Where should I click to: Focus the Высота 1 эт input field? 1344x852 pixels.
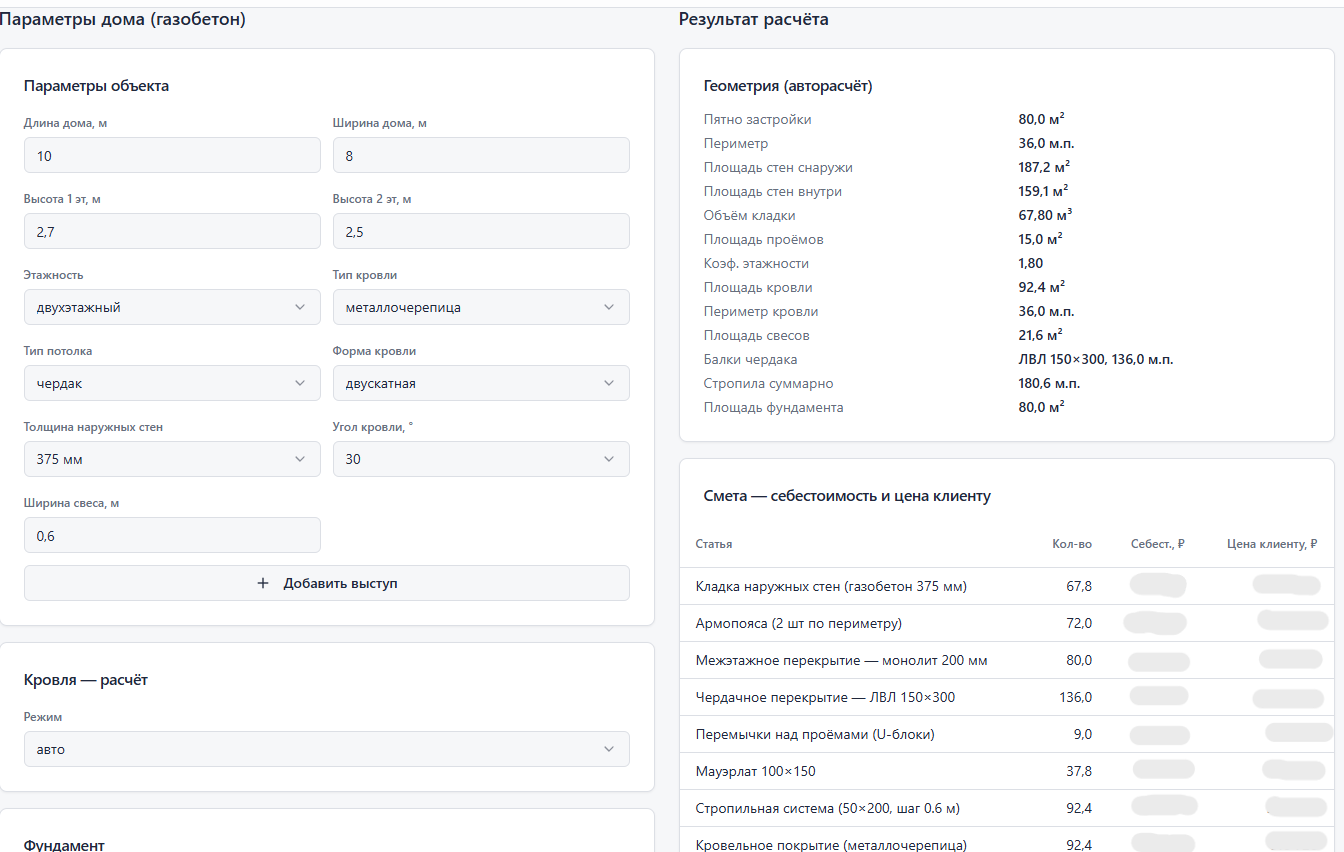pos(172,231)
